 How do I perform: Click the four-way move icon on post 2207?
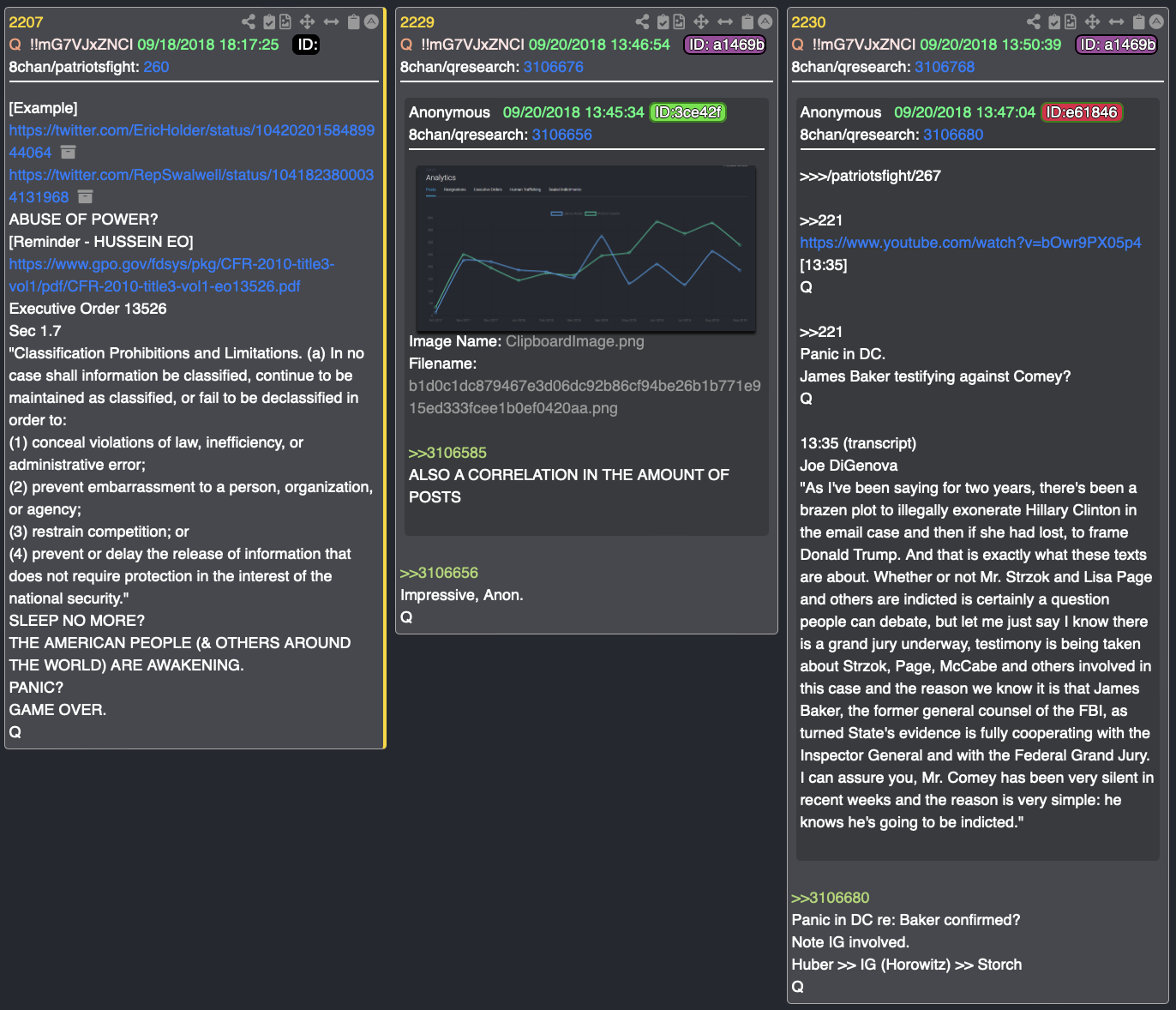tap(307, 22)
